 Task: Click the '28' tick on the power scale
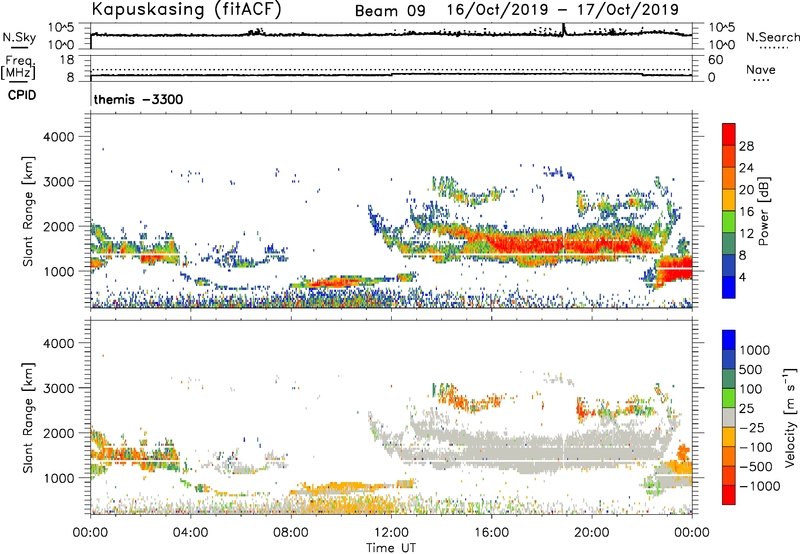point(746,146)
